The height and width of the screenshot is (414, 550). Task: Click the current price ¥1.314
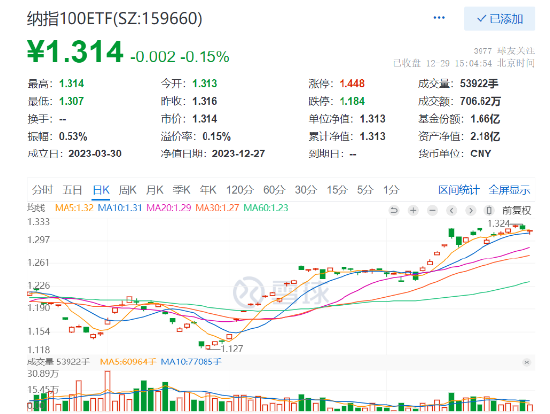(x=75, y=52)
